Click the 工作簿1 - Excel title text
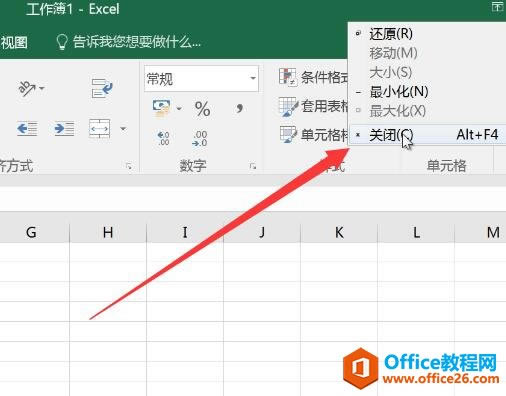 [73, 9]
